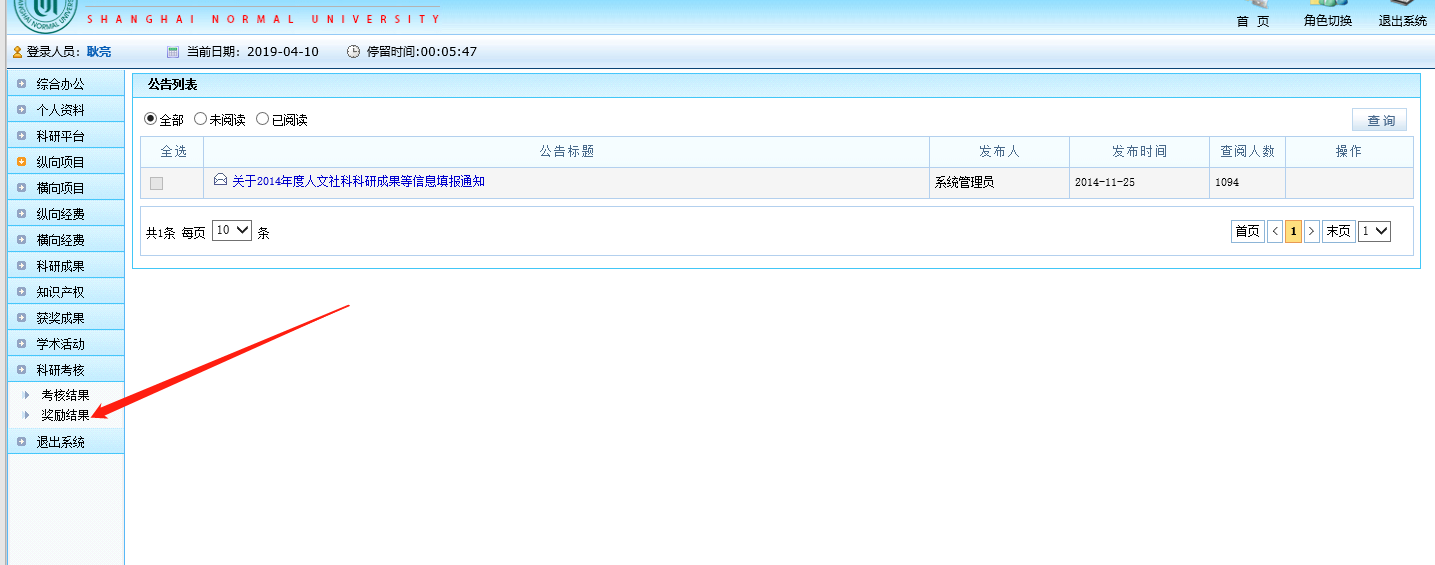Open the per-page count dropdown showing 10
The image size is (1435, 565).
click(x=231, y=231)
